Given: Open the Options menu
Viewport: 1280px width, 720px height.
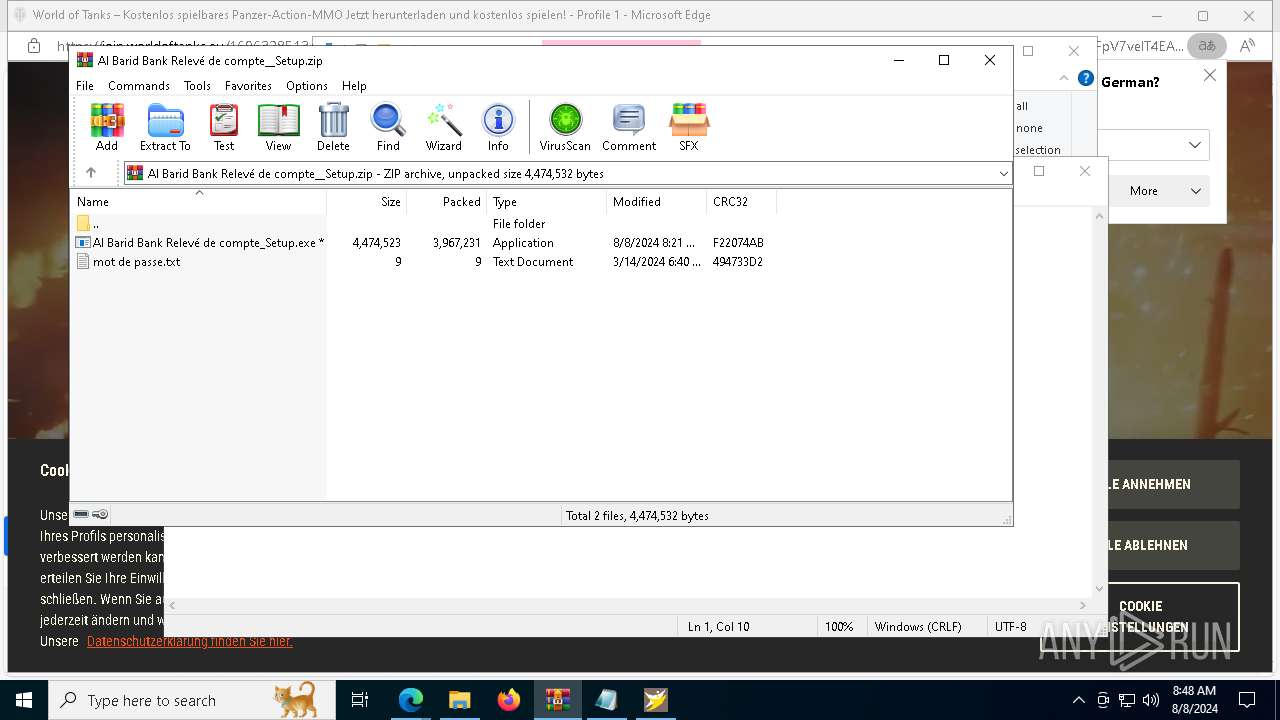Looking at the screenshot, I should click(x=307, y=86).
